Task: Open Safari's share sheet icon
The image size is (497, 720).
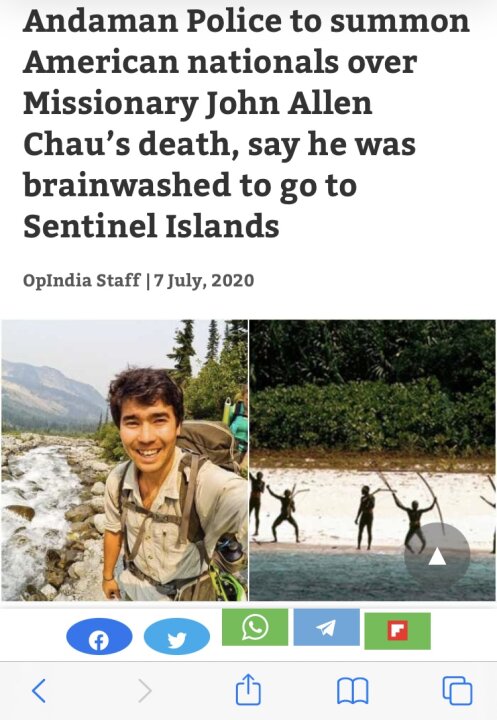Action: [248, 689]
